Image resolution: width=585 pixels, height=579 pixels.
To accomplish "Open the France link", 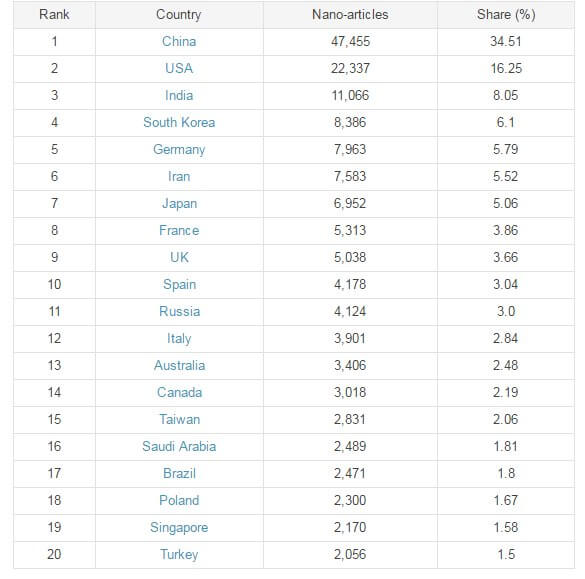I will (x=179, y=231).
